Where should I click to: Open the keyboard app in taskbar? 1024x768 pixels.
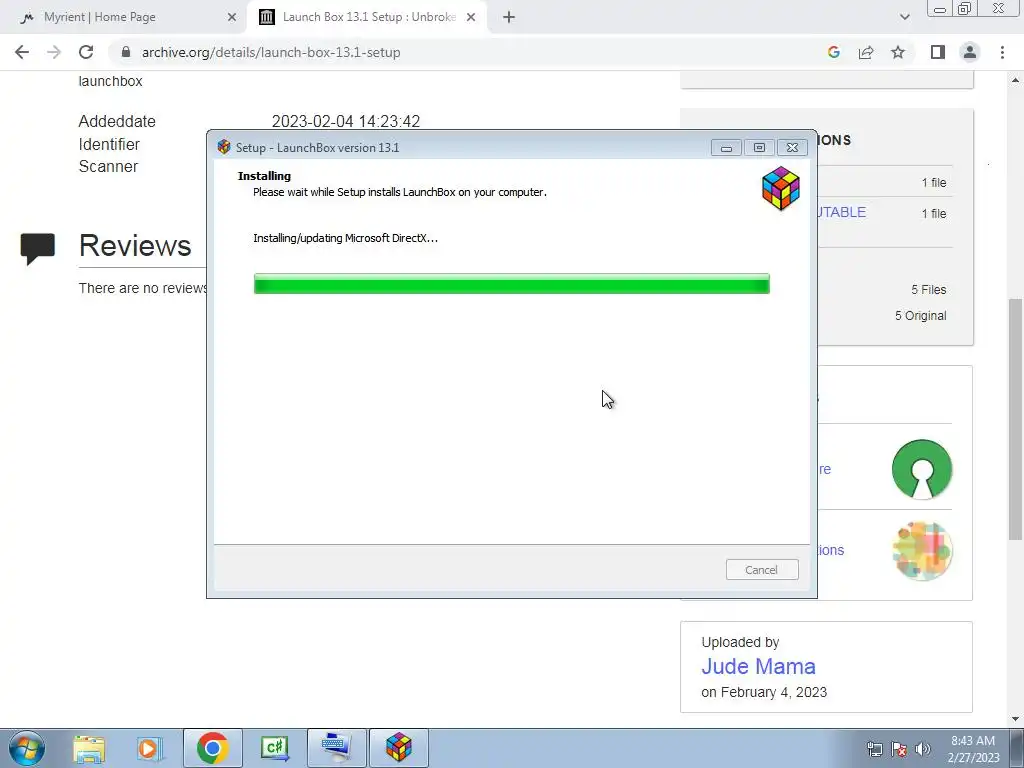pos(336,748)
